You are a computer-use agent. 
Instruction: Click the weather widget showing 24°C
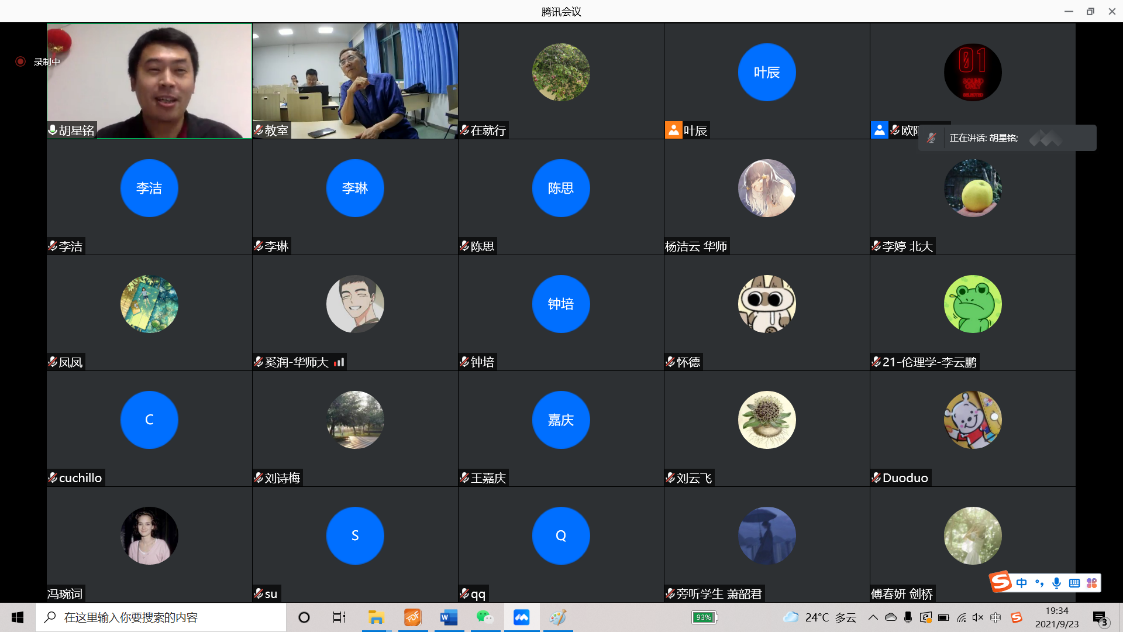pyautogui.click(x=820, y=617)
